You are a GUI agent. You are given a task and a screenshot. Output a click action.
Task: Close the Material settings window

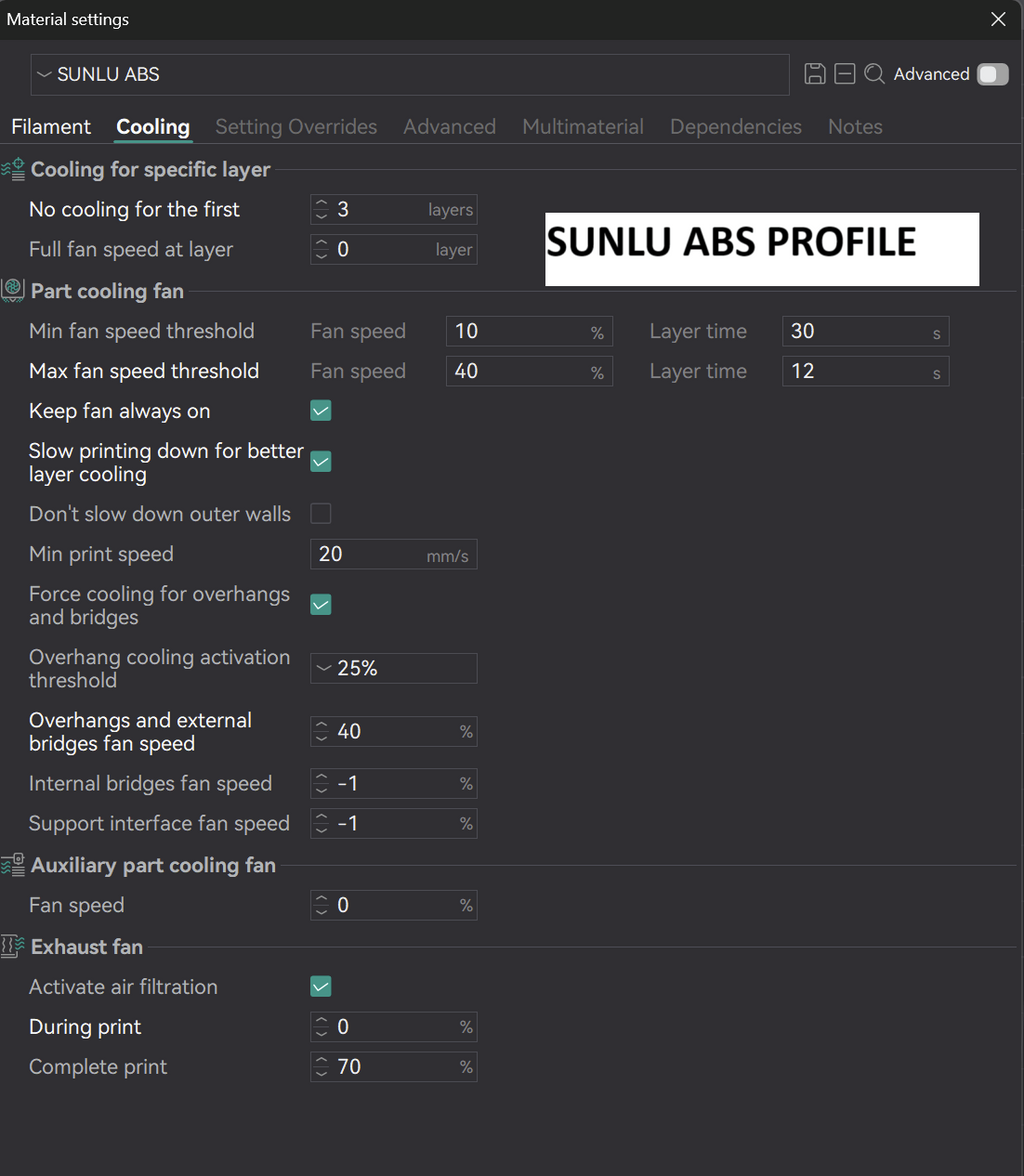click(x=998, y=20)
